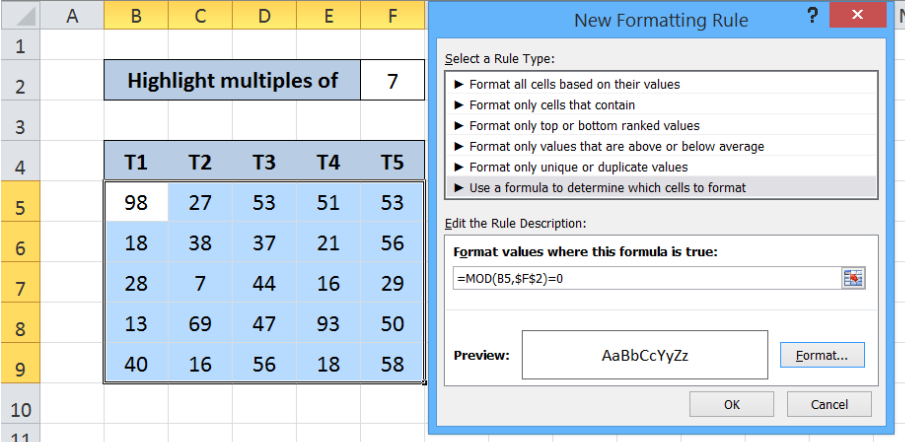Click the T5 header cell
The width and height of the screenshot is (905, 442).
pyautogui.click(x=392, y=160)
